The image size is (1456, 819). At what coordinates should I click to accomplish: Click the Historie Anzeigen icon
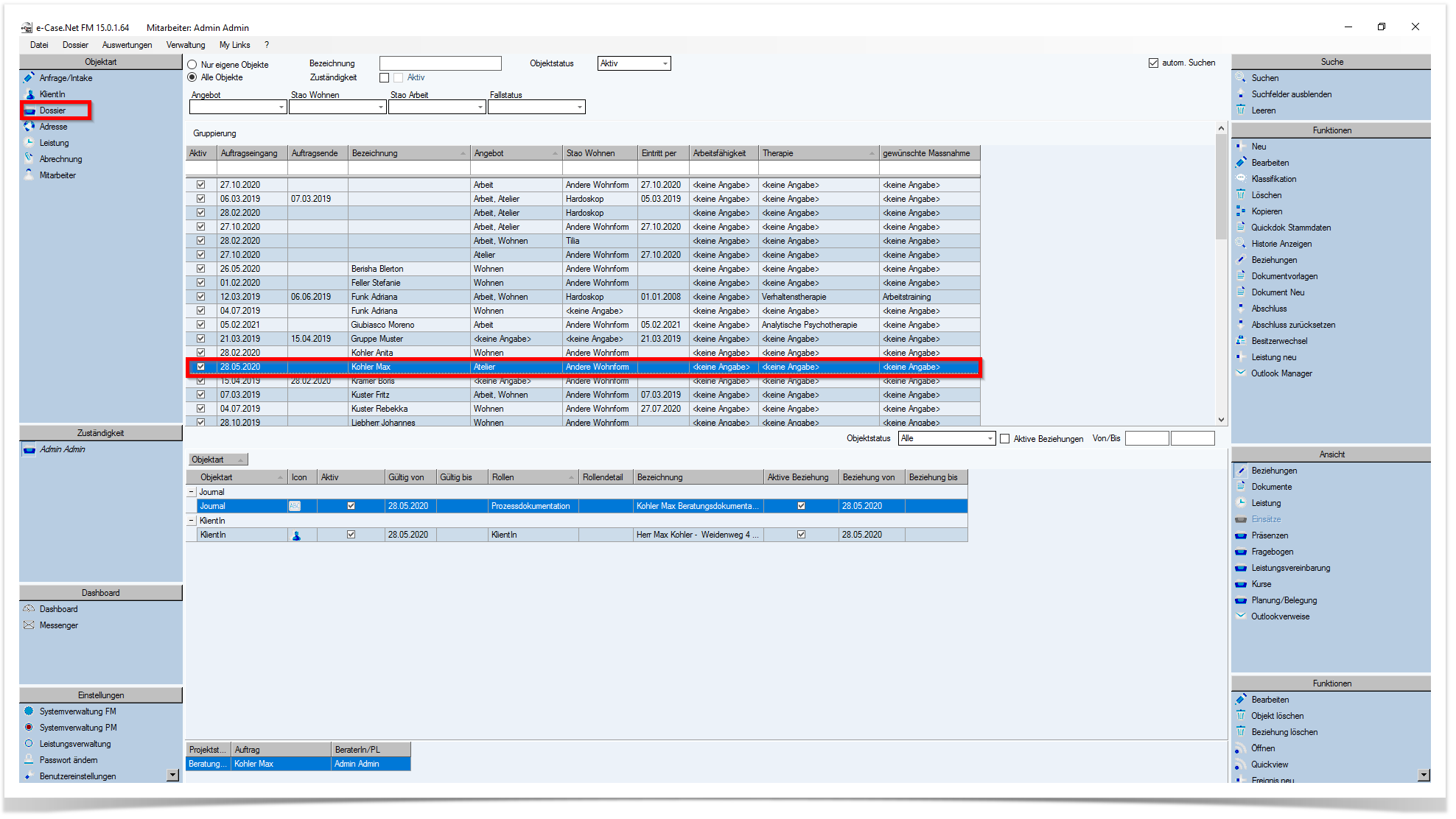pyautogui.click(x=1241, y=244)
